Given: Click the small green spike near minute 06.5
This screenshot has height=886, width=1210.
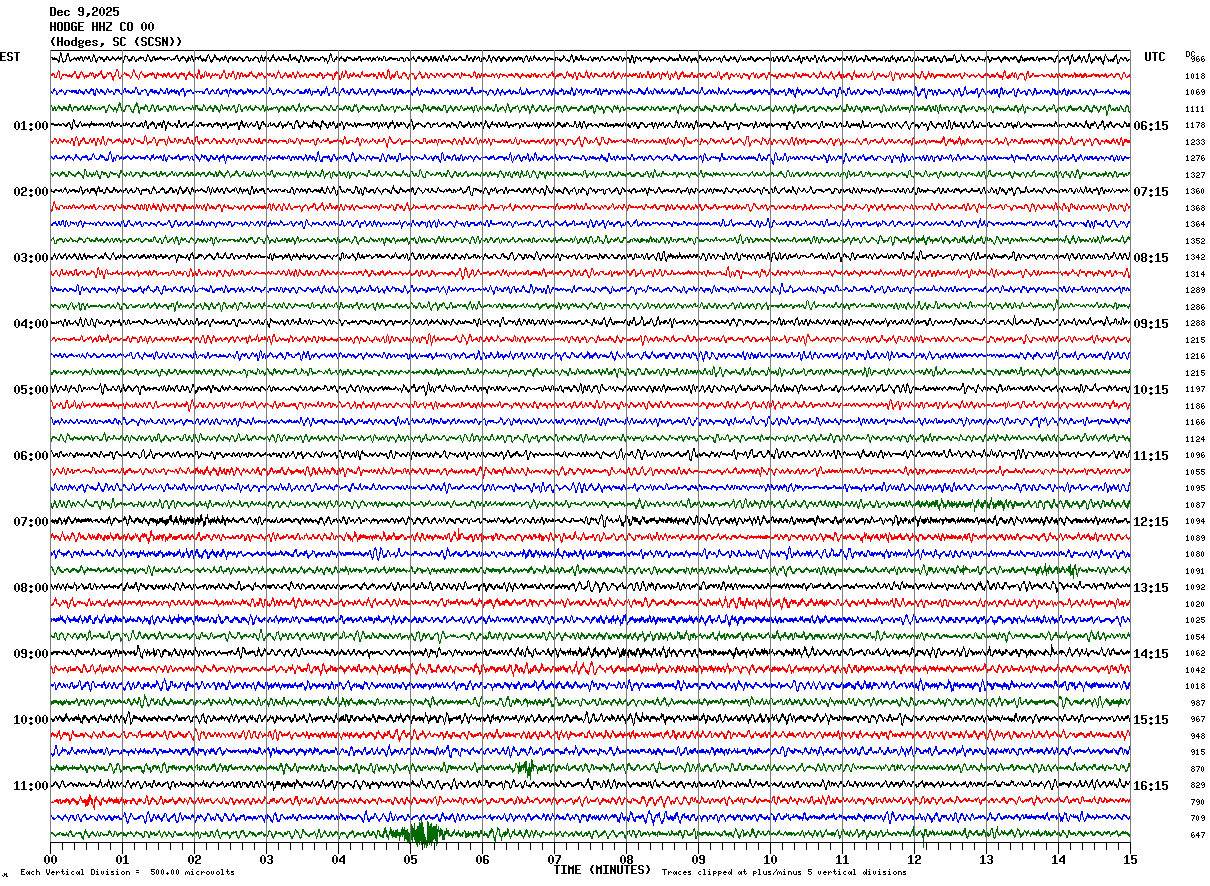Looking at the screenshot, I should 527,768.
